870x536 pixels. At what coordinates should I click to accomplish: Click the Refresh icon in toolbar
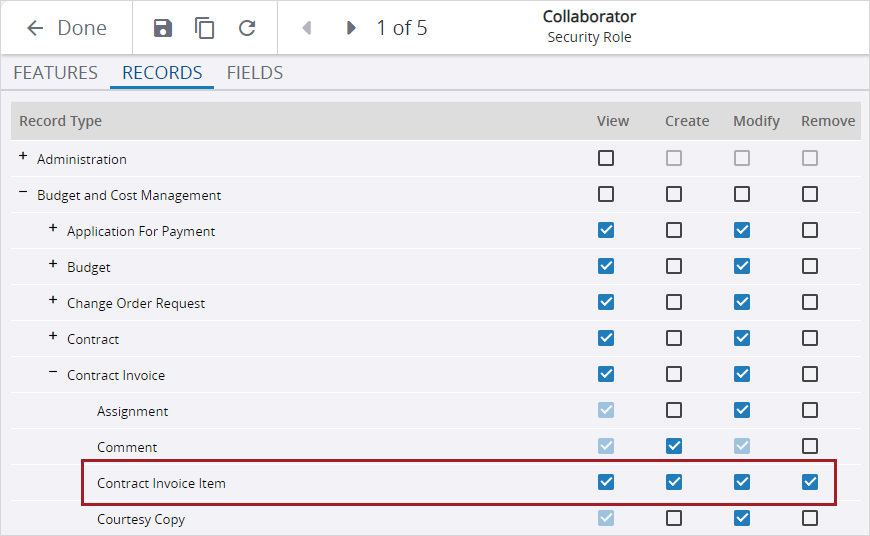click(247, 28)
